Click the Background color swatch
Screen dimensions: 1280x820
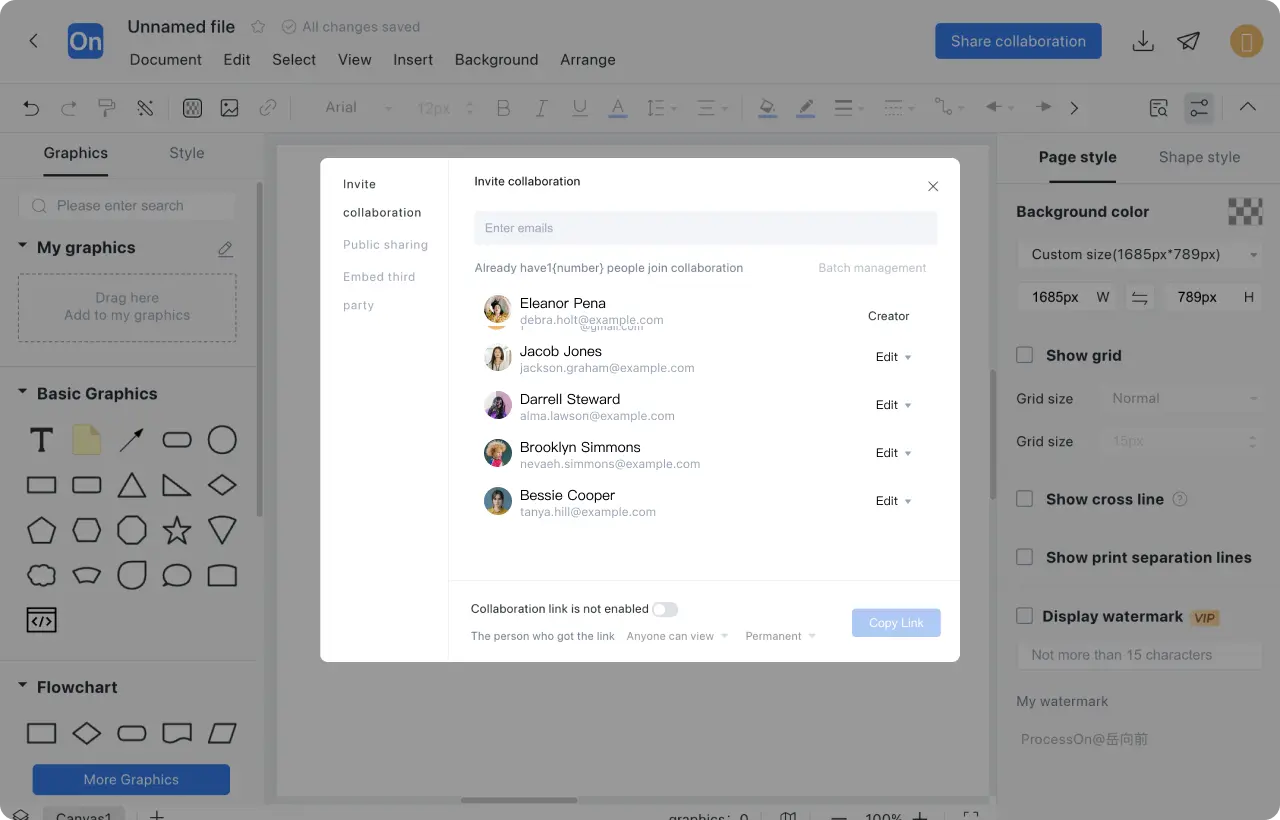point(1245,212)
